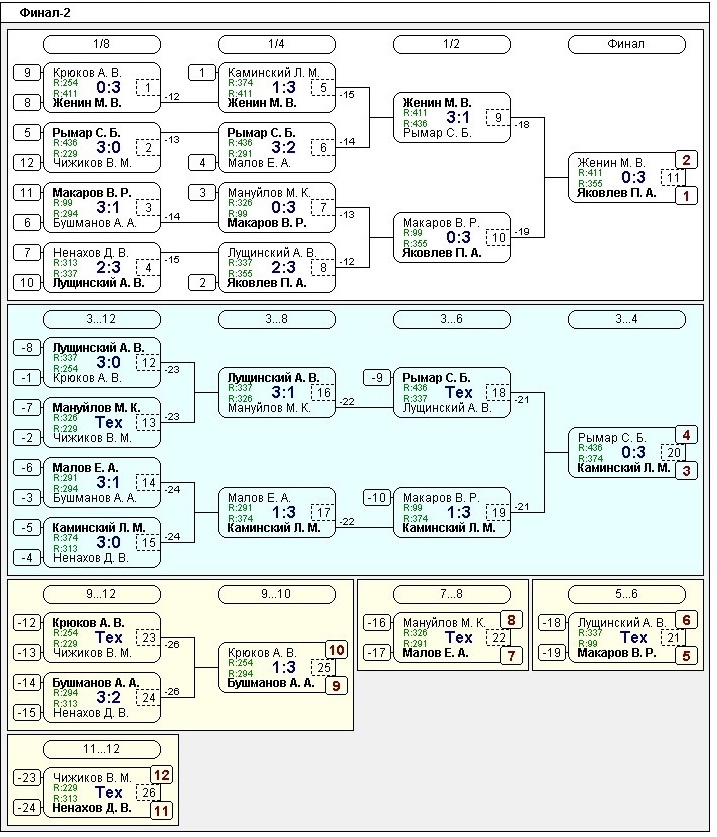This screenshot has height=837, width=717.
Task: Open match number 11 in the final
Action: tap(674, 177)
